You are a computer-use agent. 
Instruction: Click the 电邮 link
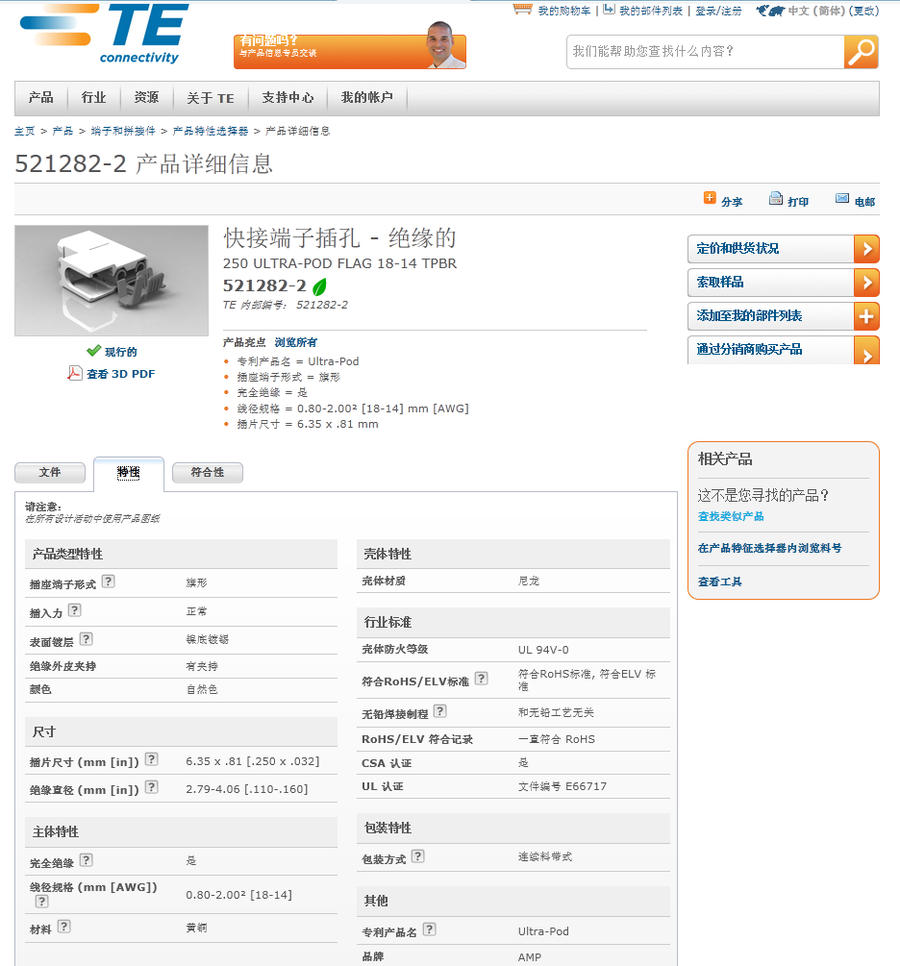point(864,202)
